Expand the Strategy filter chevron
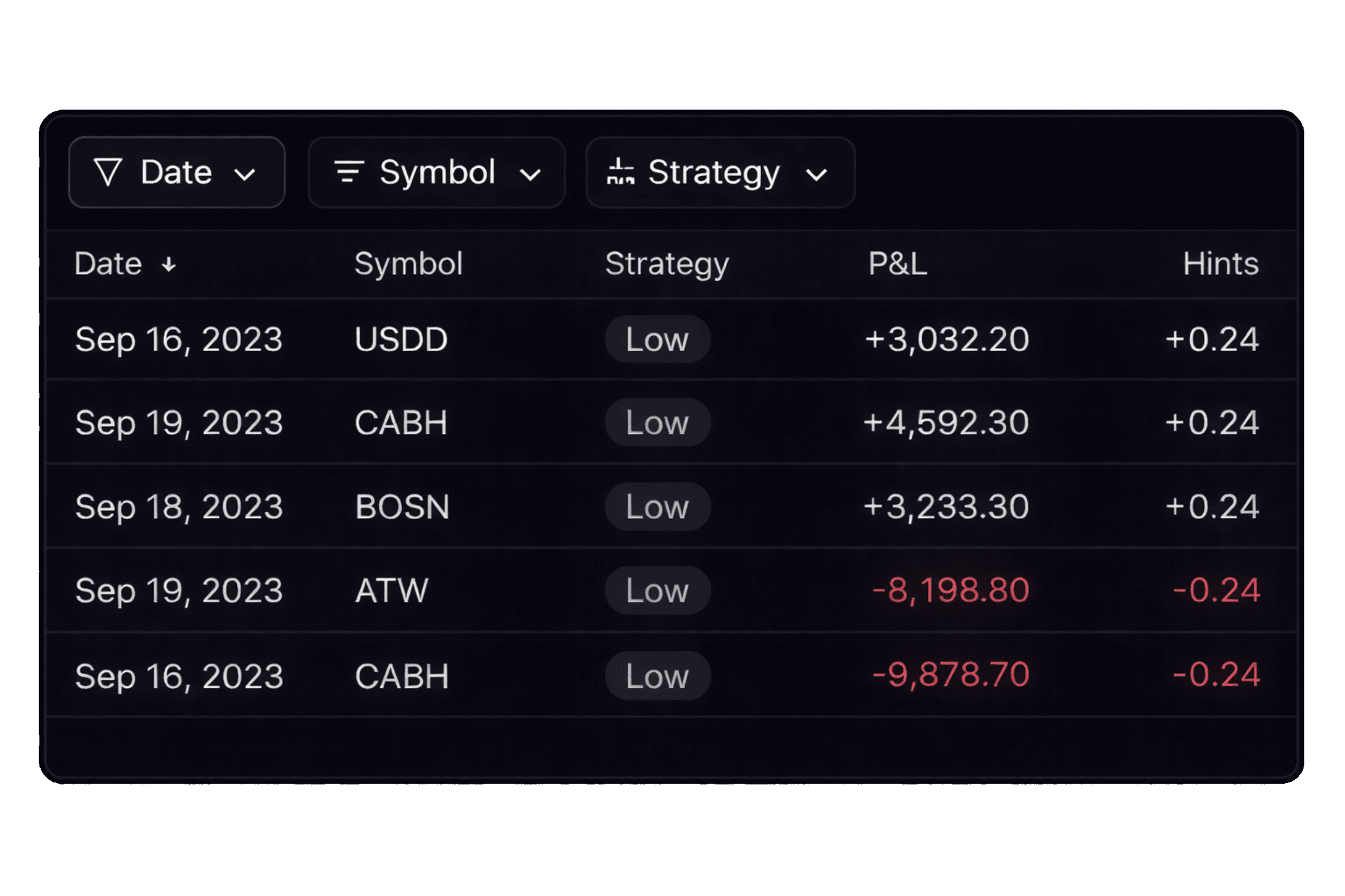Viewport: 1345px width, 896px height. [x=816, y=175]
